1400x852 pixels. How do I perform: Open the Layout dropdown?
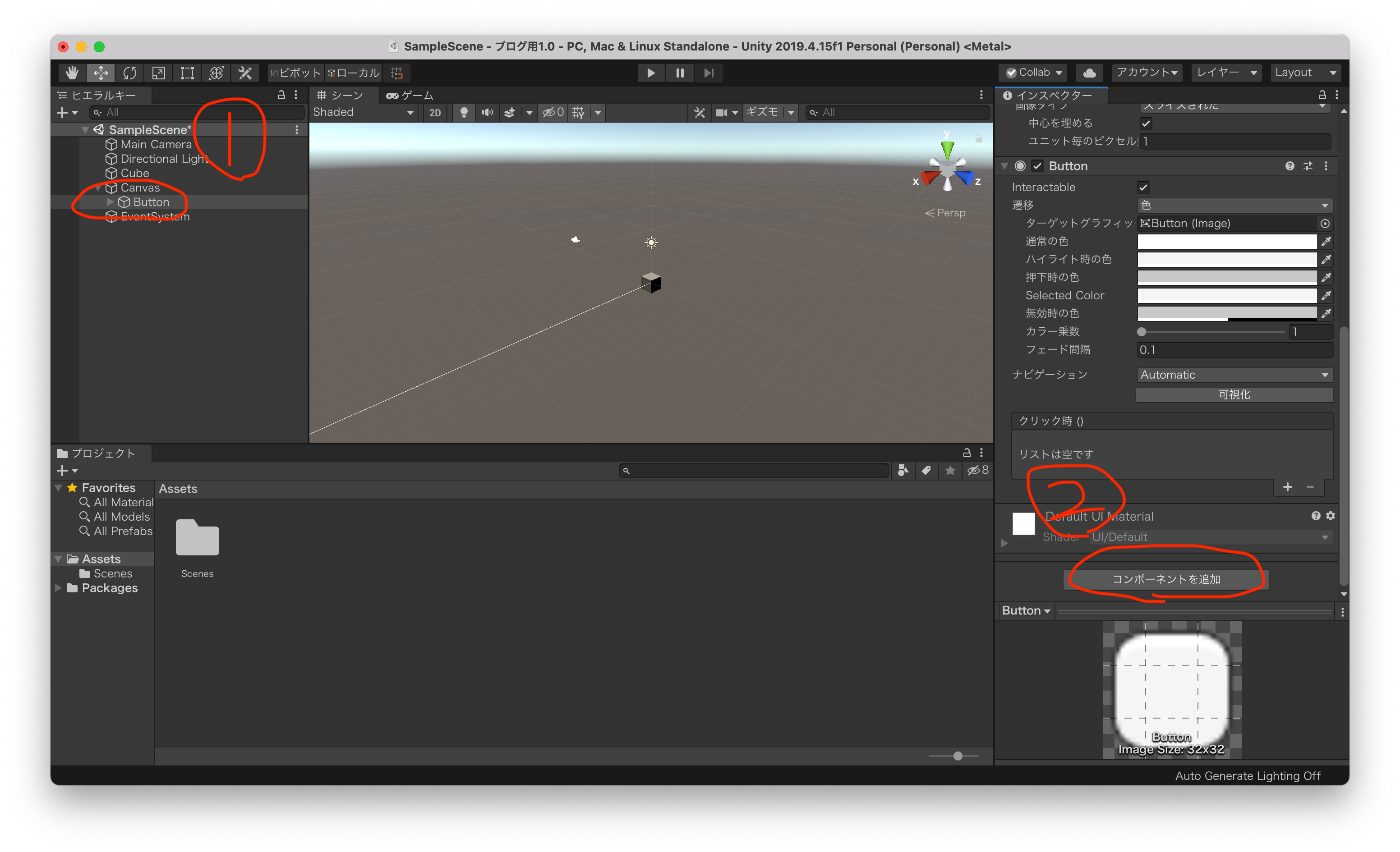(x=1306, y=73)
